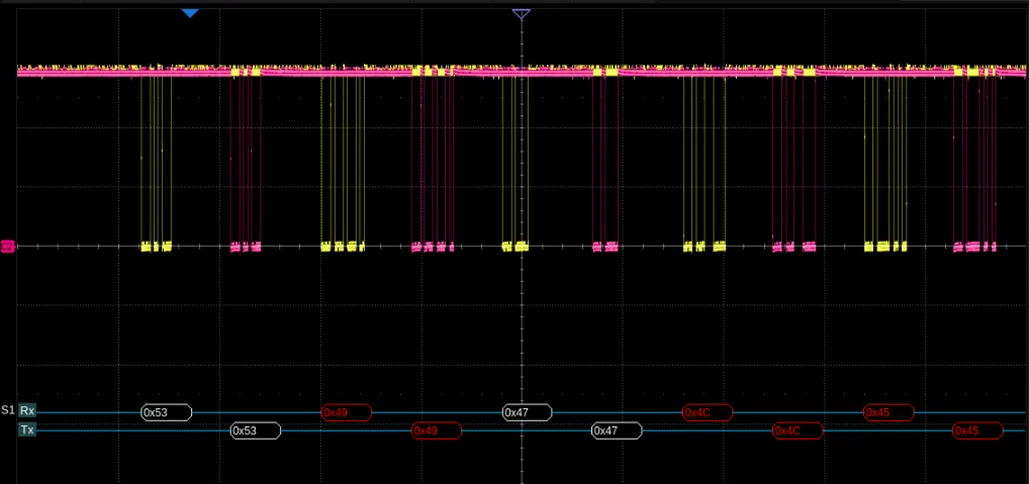Click the 0x4C packet on Tx row
The width and height of the screenshot is (1029, 484).
[798, 431]
